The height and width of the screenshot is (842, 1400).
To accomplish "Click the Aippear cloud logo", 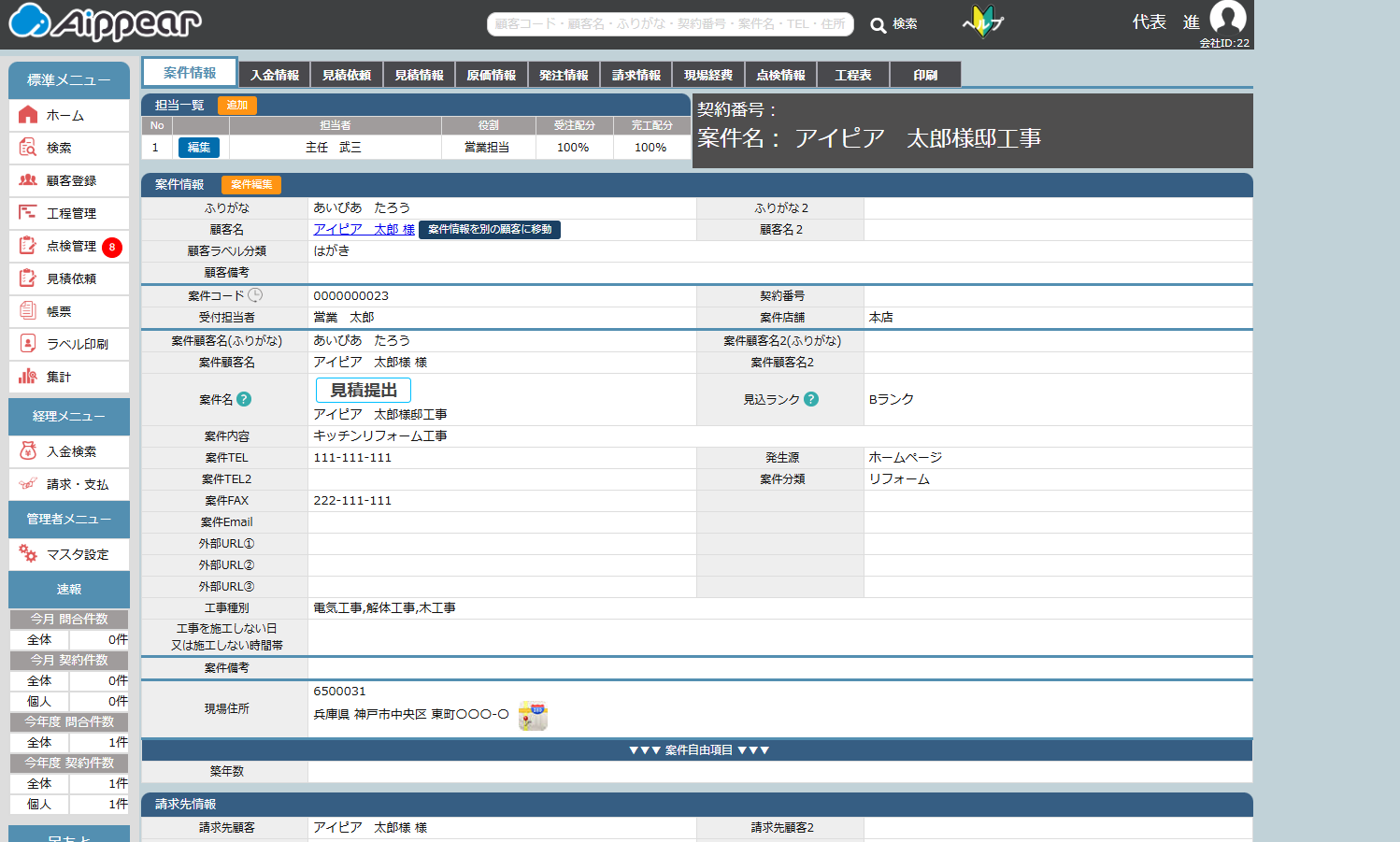I will tap(105, 22).
